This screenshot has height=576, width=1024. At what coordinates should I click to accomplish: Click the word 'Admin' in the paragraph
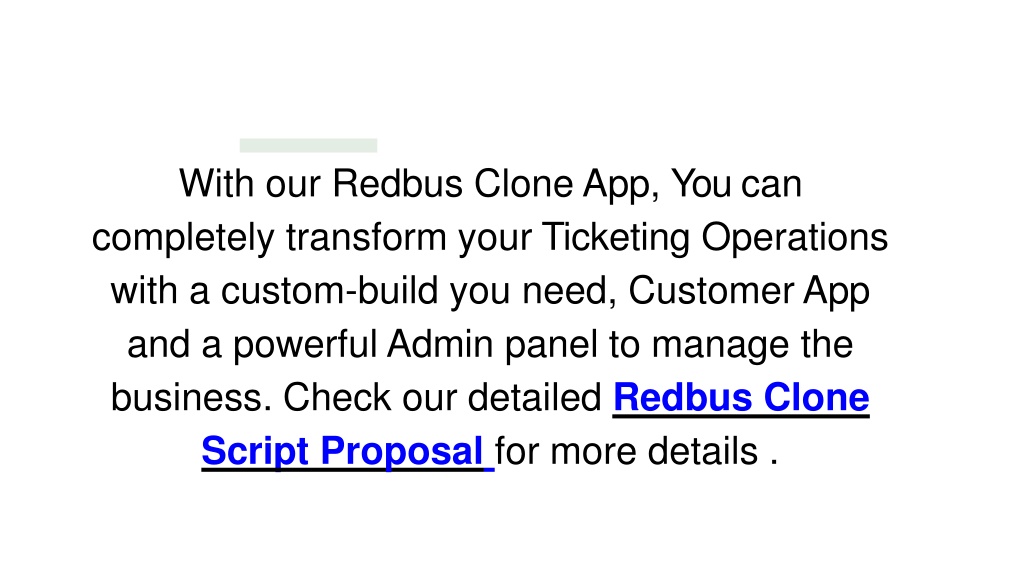click(440, 344)
